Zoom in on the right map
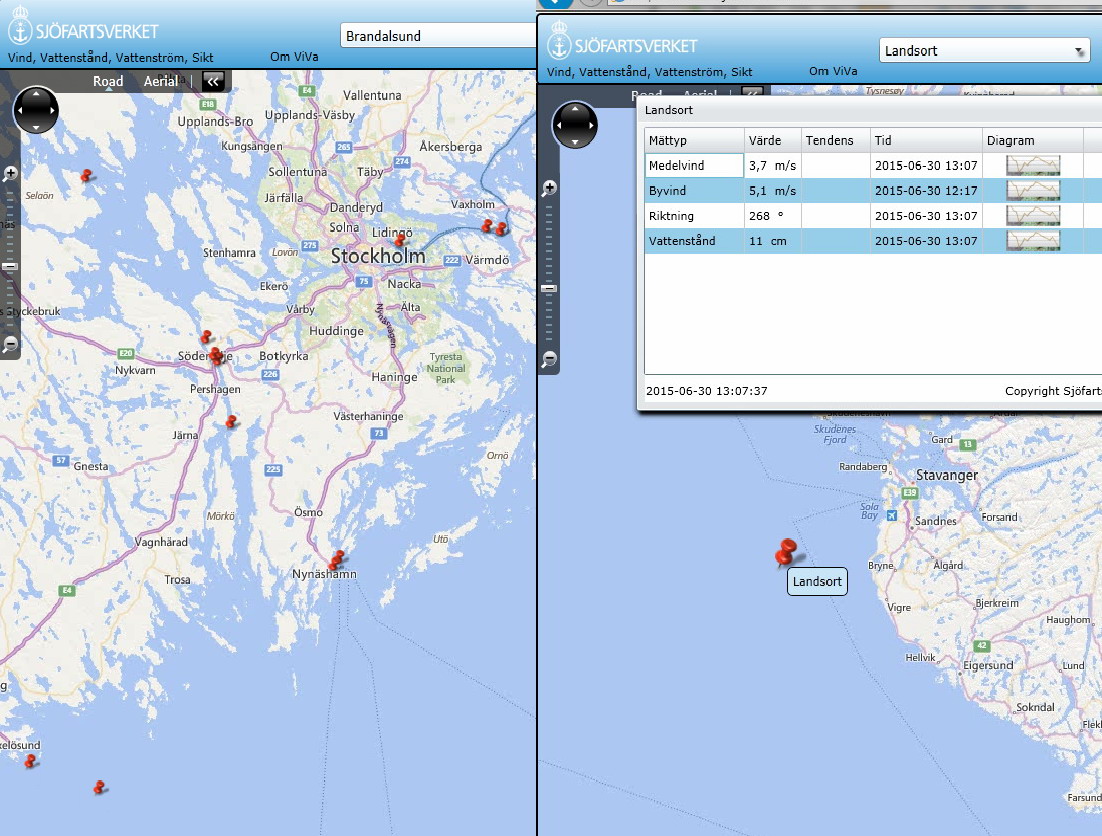Image resolution: width=1102 pixels, height=836 pixels. point(549,187)
